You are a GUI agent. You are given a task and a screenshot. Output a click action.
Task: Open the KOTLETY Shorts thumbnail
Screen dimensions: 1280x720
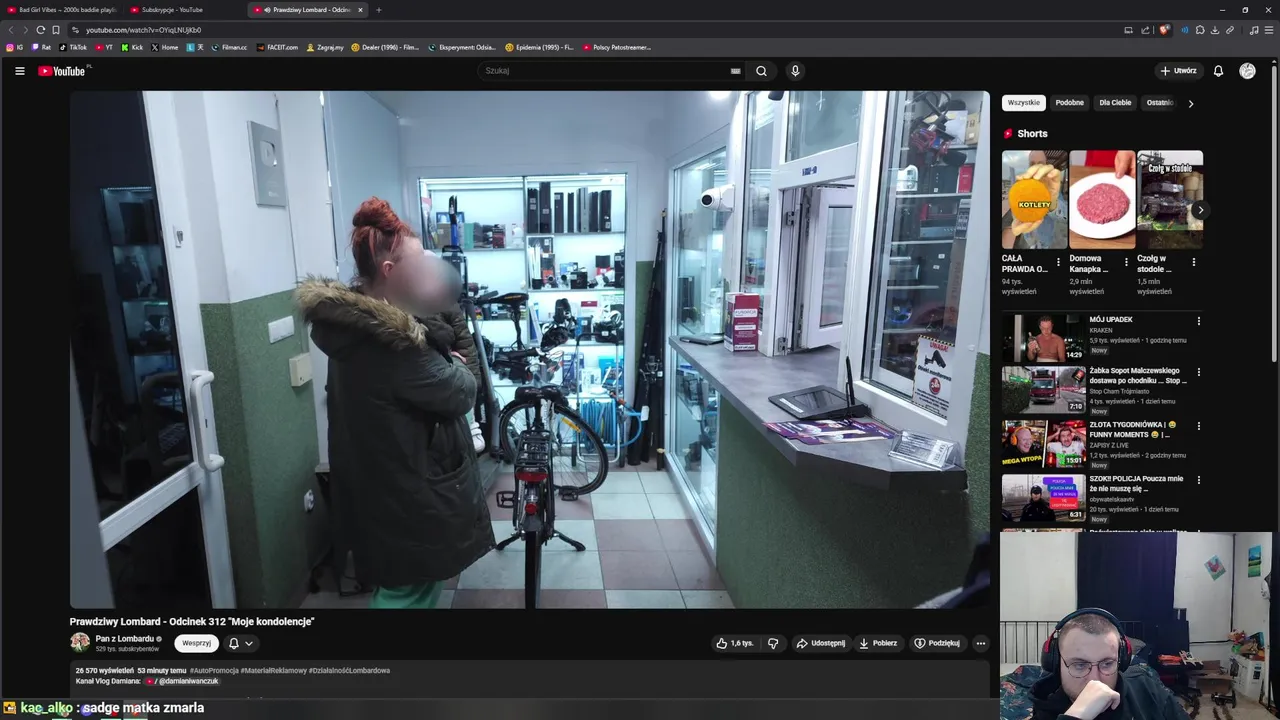[x=1034, y=199]
